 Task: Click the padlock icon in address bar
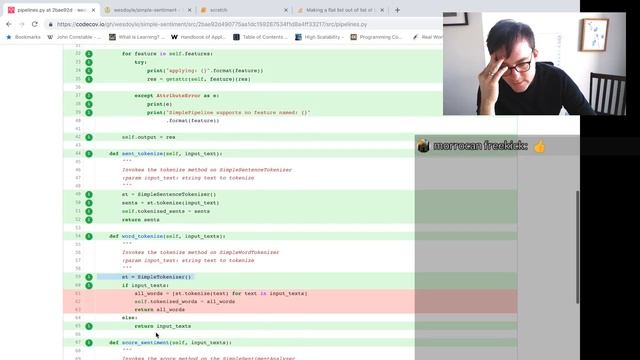[x=51, y=24]
